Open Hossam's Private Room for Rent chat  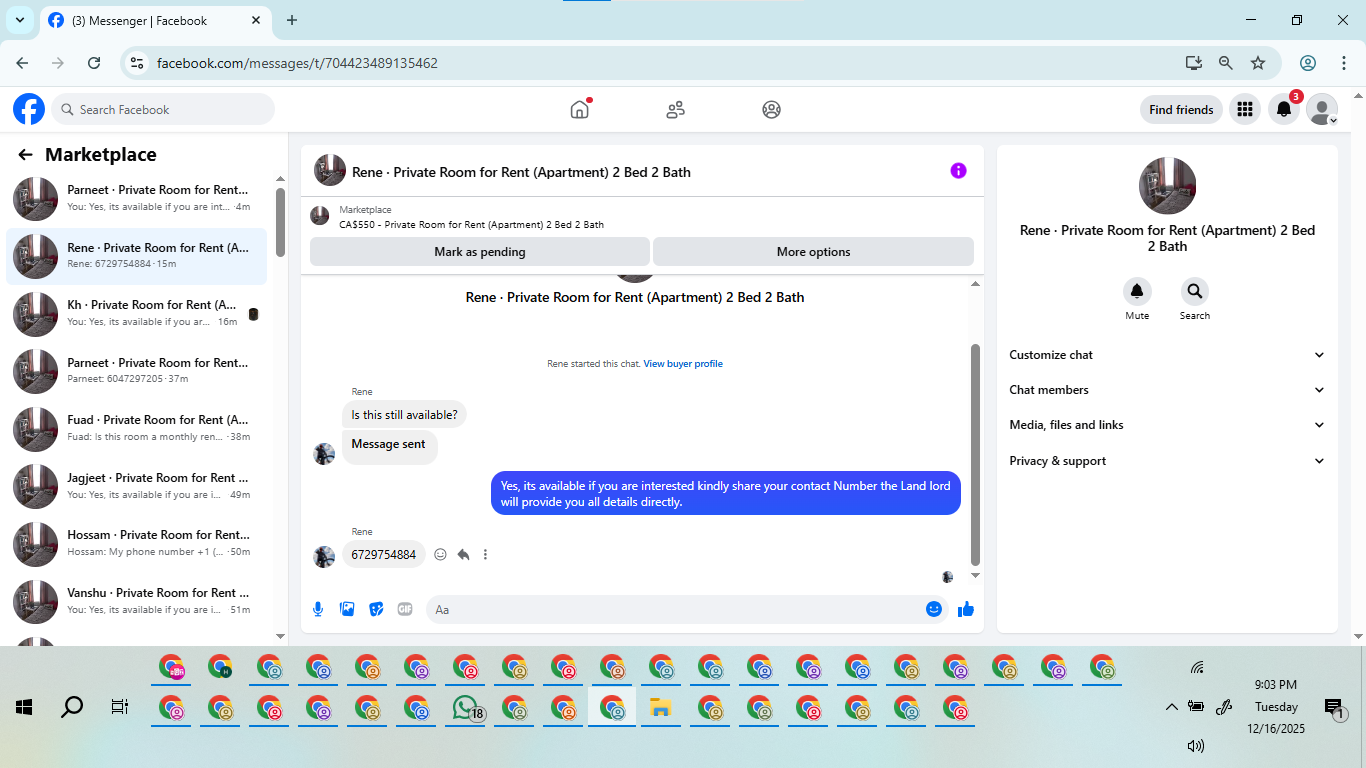click(x=137, y=543)
